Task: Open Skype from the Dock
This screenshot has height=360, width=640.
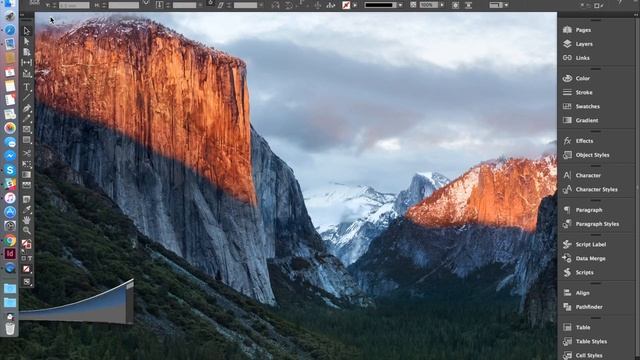Action: (10, 170)
